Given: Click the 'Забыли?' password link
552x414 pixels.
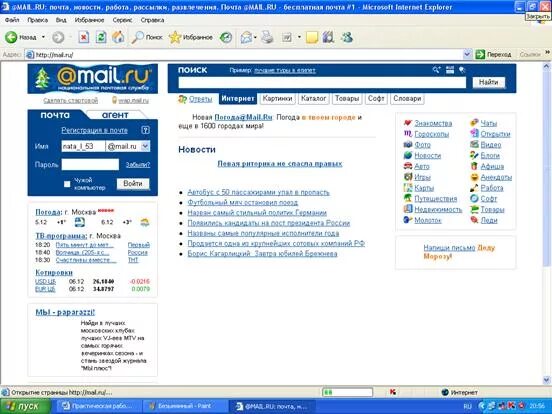Looking at the screenshot, I should click(x=138, y=164).
